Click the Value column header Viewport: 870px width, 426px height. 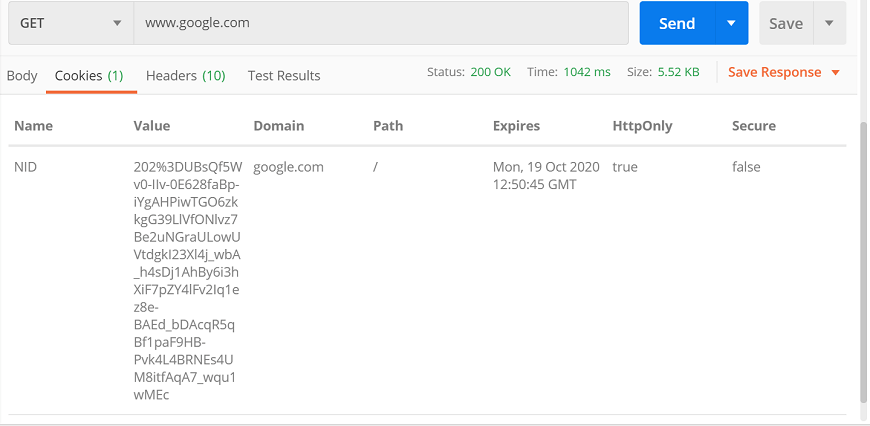[151, 126]
